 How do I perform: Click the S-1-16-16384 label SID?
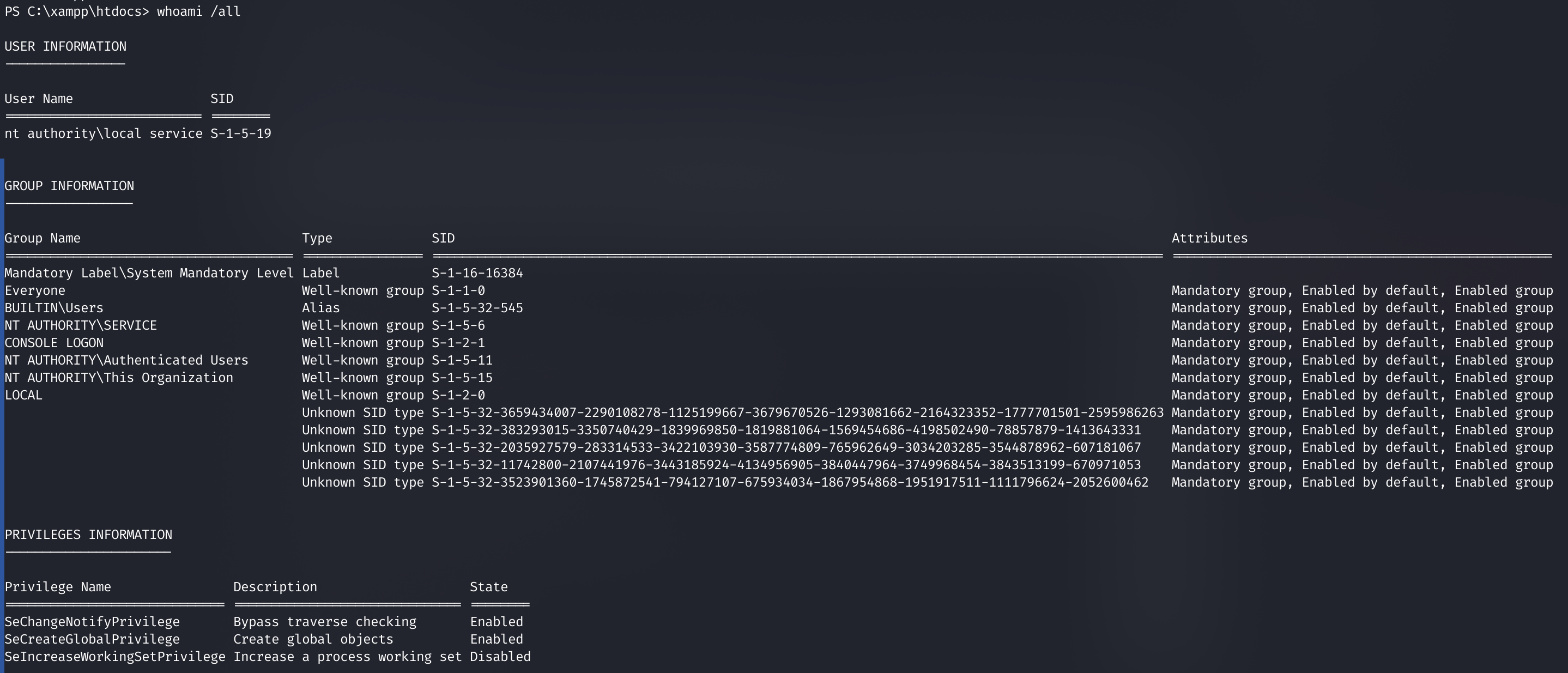[x=477, y=272]
